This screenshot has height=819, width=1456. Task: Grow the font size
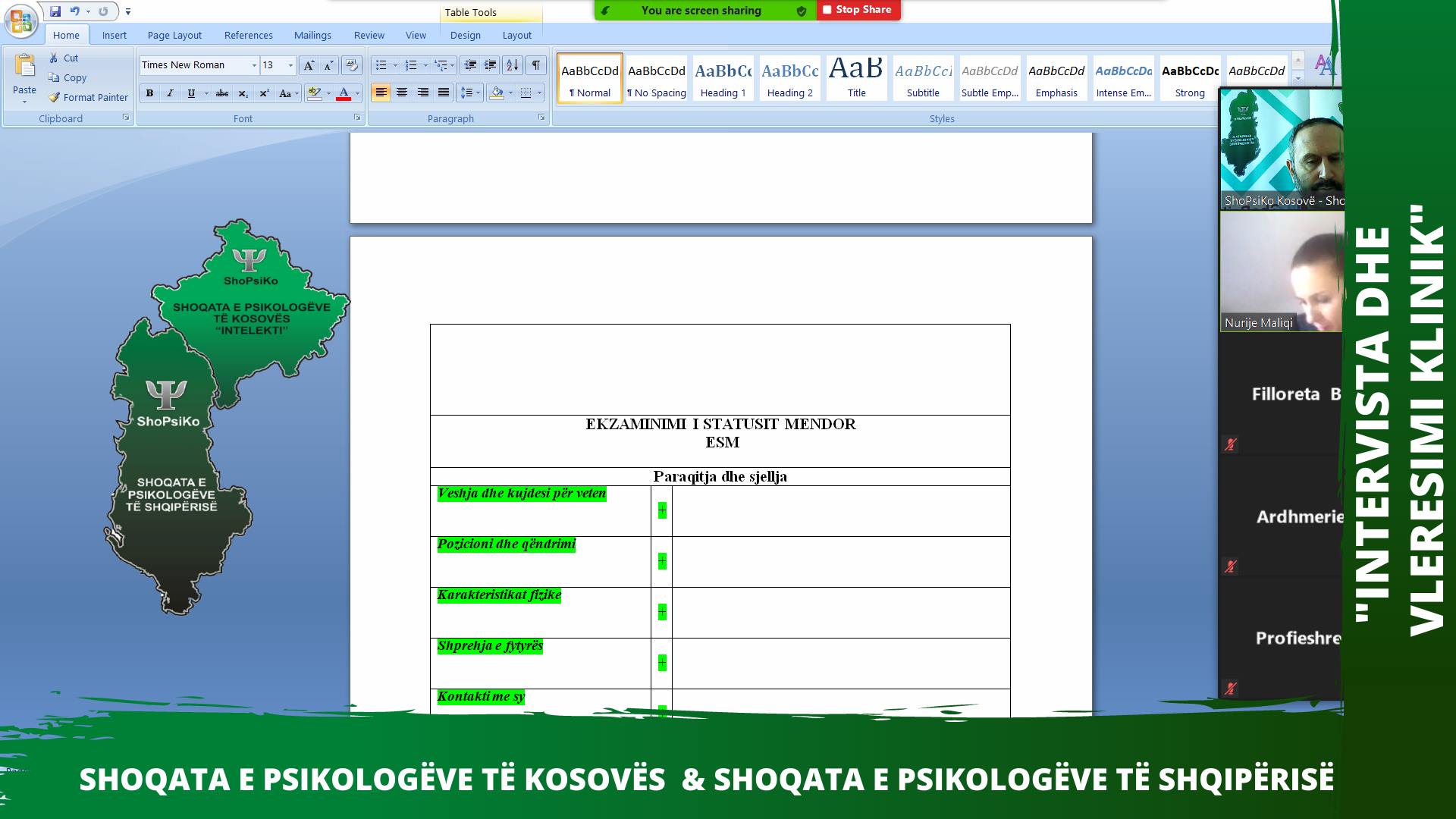coord(309,65)
